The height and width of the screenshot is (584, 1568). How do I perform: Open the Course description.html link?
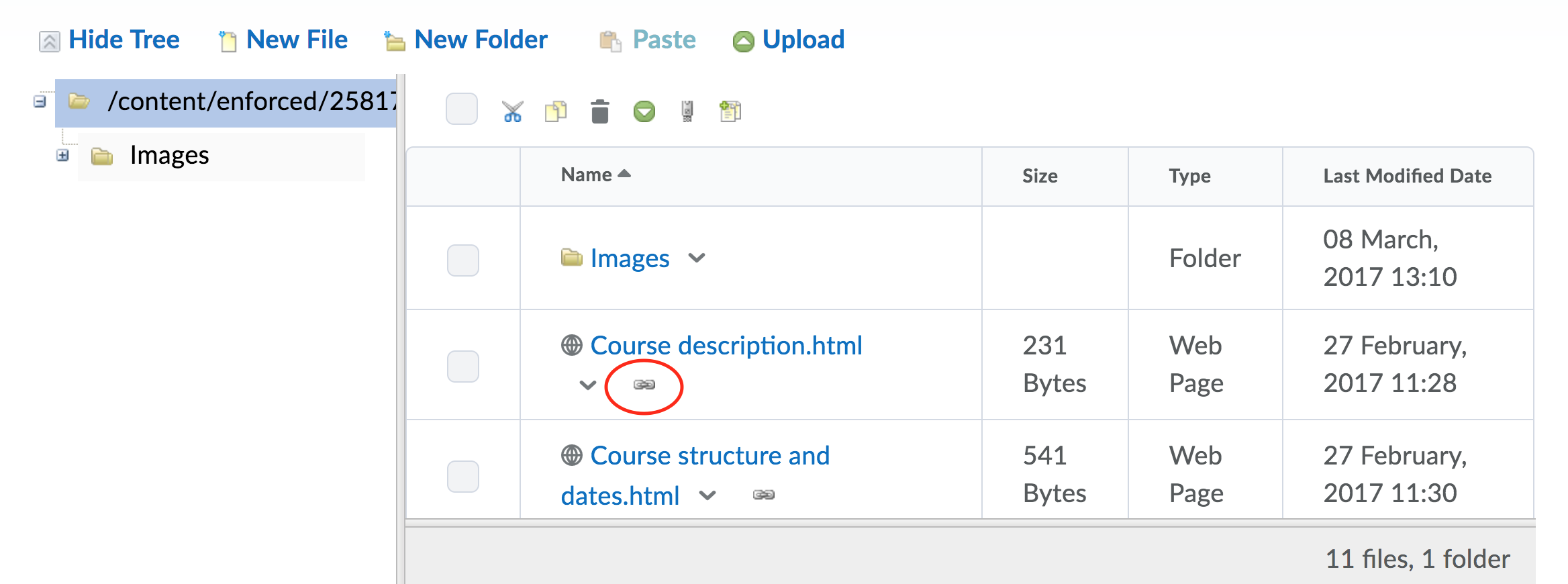click(726, 346)
